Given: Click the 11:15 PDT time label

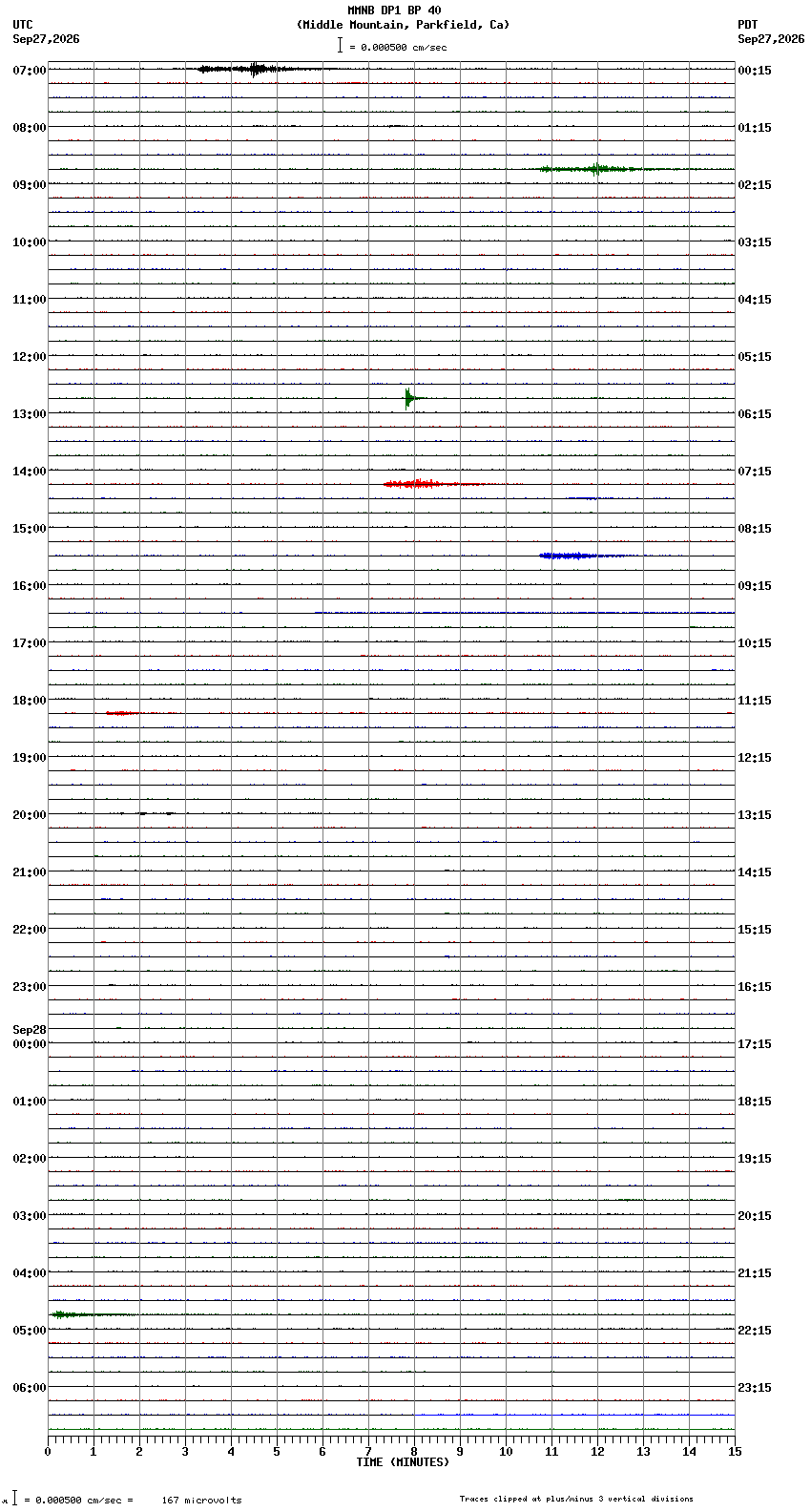Looking at the screenshot, I should coord(755,701).
